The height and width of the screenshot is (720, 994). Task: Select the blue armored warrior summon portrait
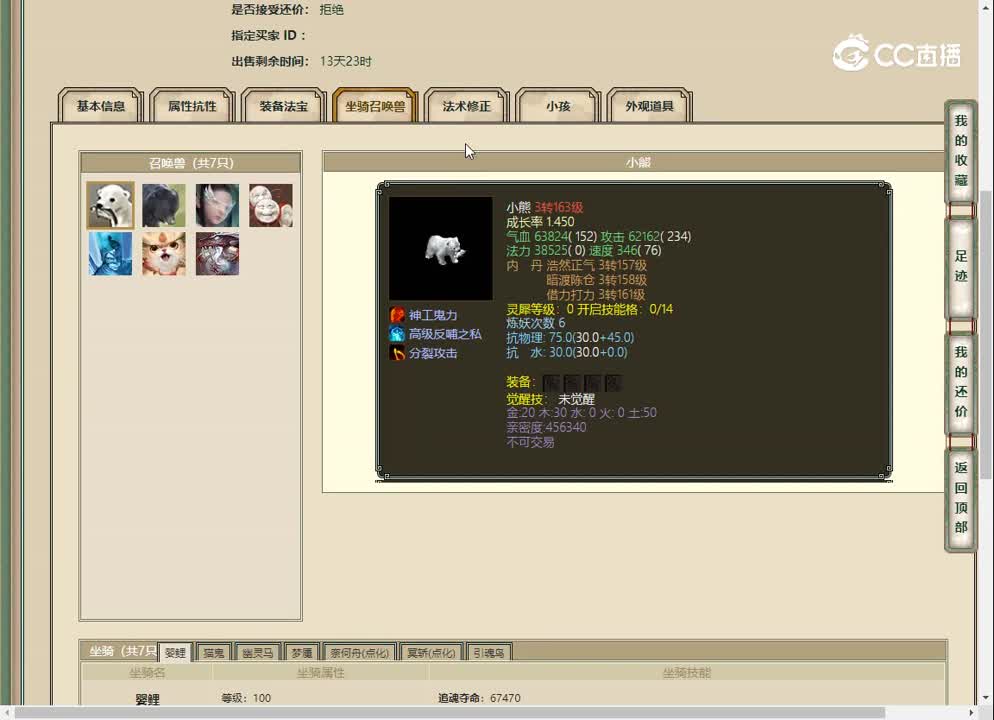point(110,254)
